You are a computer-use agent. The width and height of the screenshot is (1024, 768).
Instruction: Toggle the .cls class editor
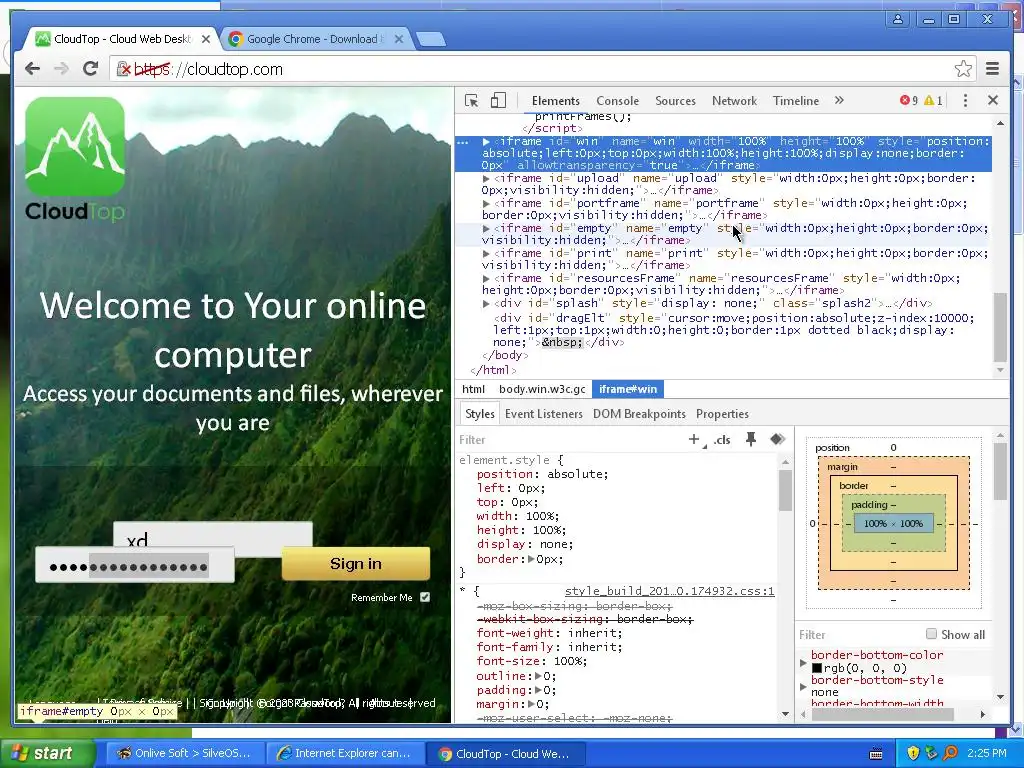[x=722, y=440]
